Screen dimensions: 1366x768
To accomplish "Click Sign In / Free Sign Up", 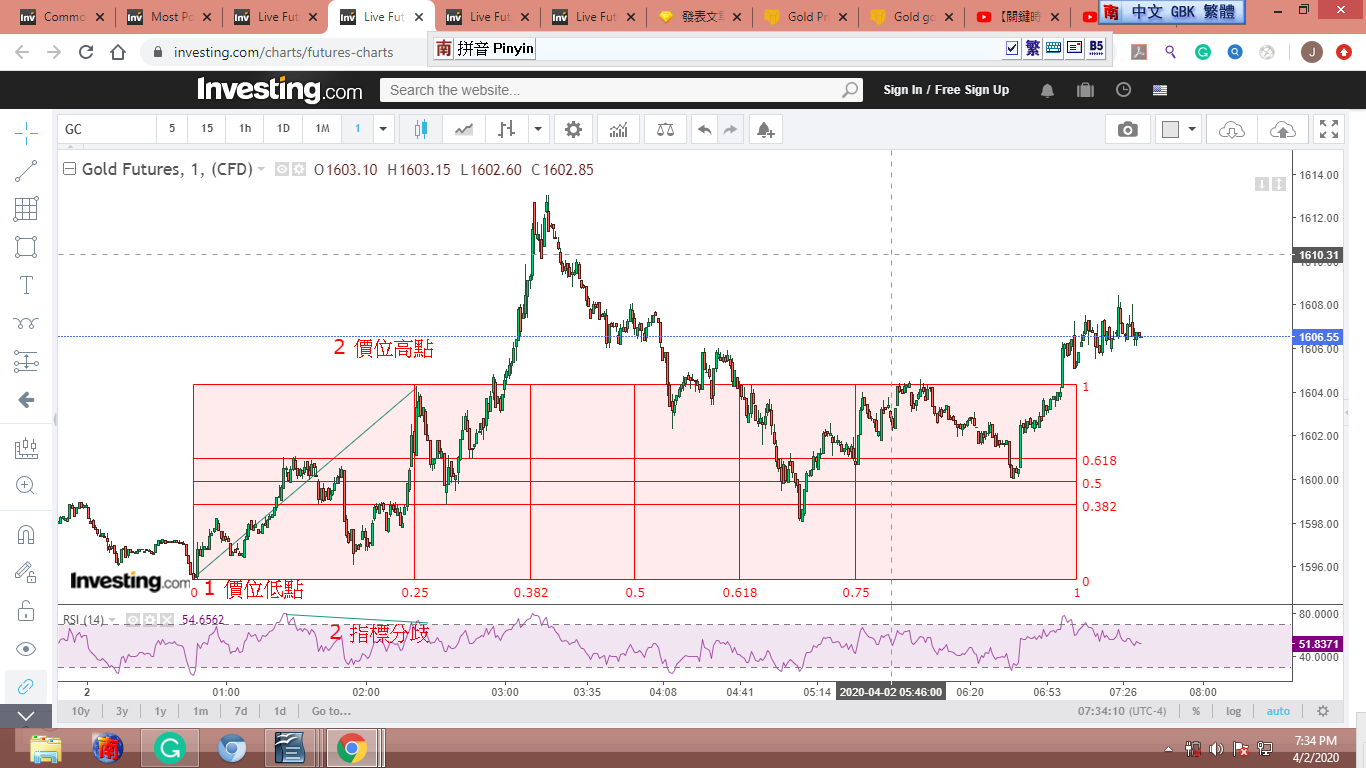I will (946, 90).
